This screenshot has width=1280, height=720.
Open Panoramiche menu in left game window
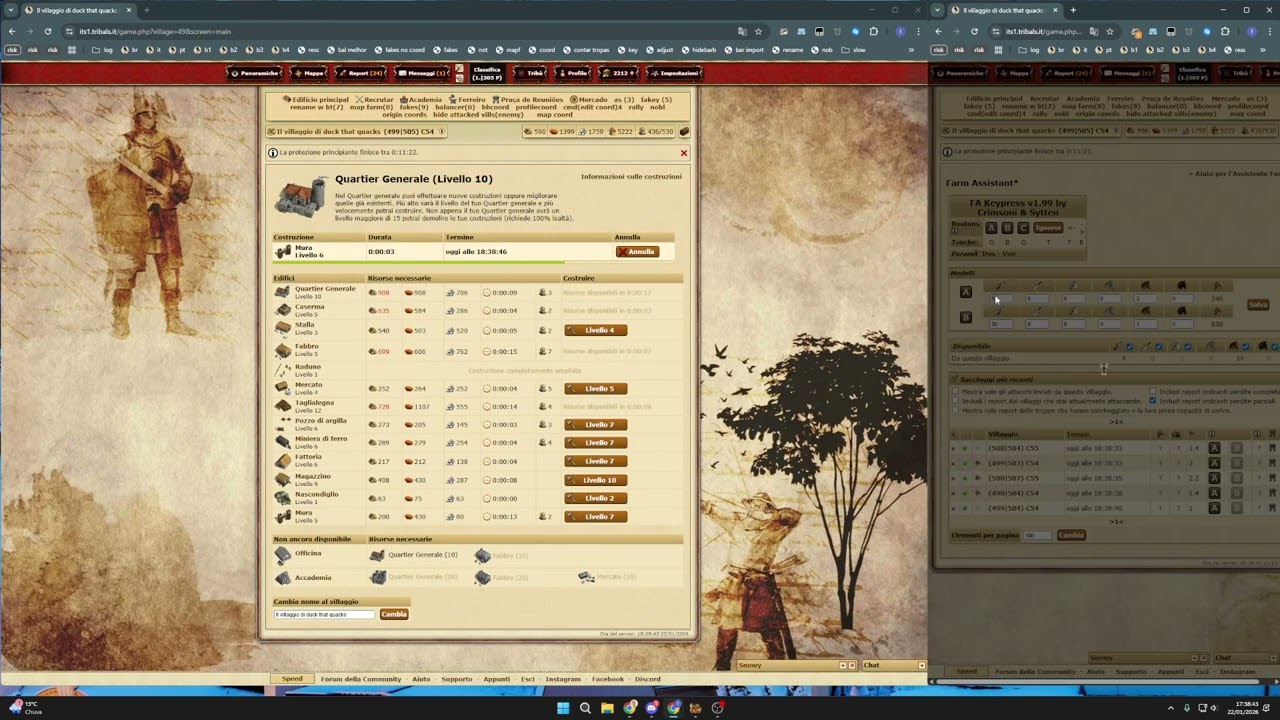pyautogui.click(x=255, y=73)
